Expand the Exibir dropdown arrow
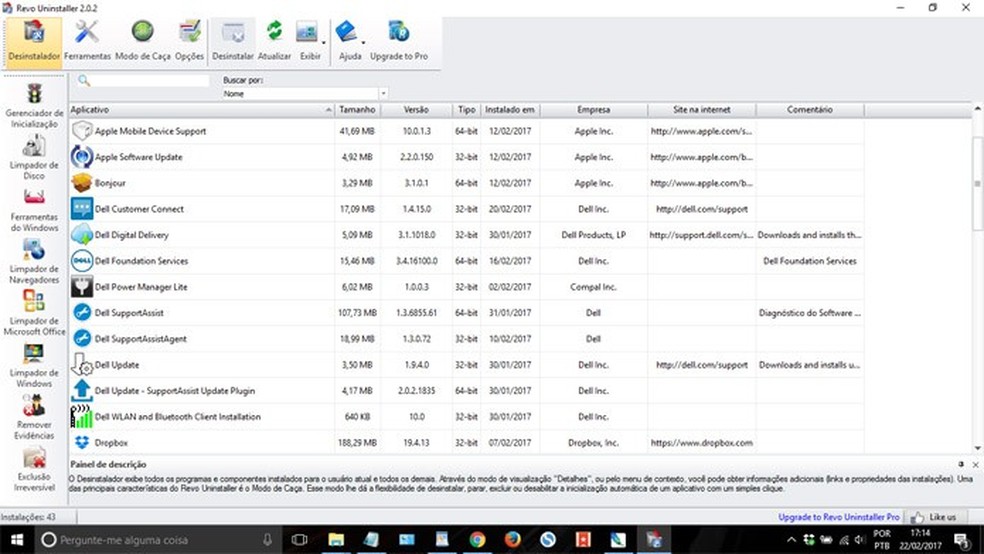The height and width of the screenshot is (554, 984). (x=324, y=43)
